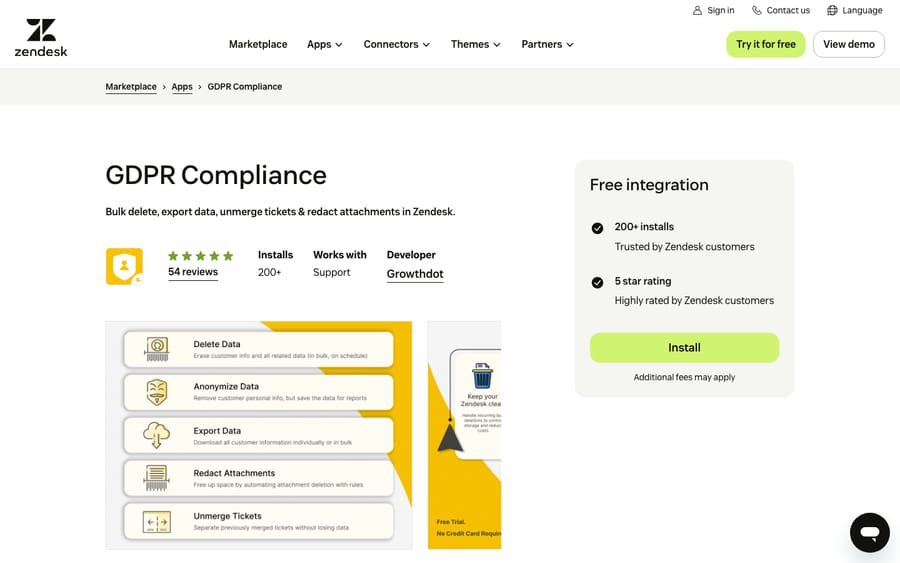Click "GDPR Compliance" in the breadcrumb
The image size is (900, 563).
(x=245, y=87)
